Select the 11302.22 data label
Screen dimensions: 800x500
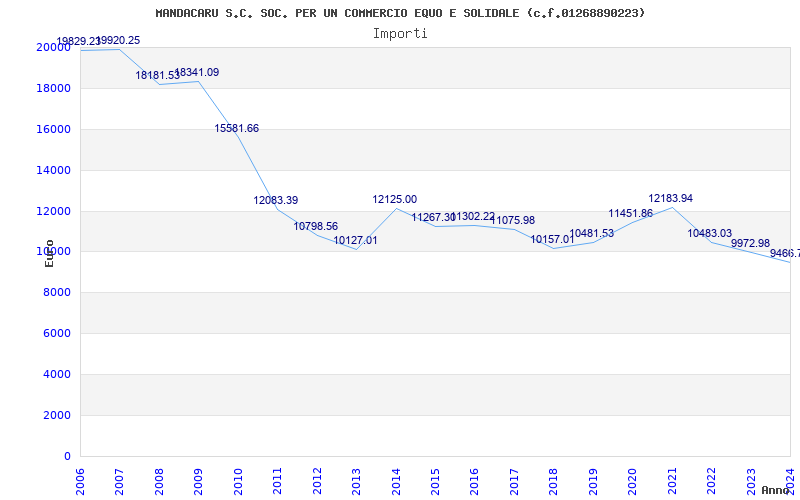tap(473, 216)
